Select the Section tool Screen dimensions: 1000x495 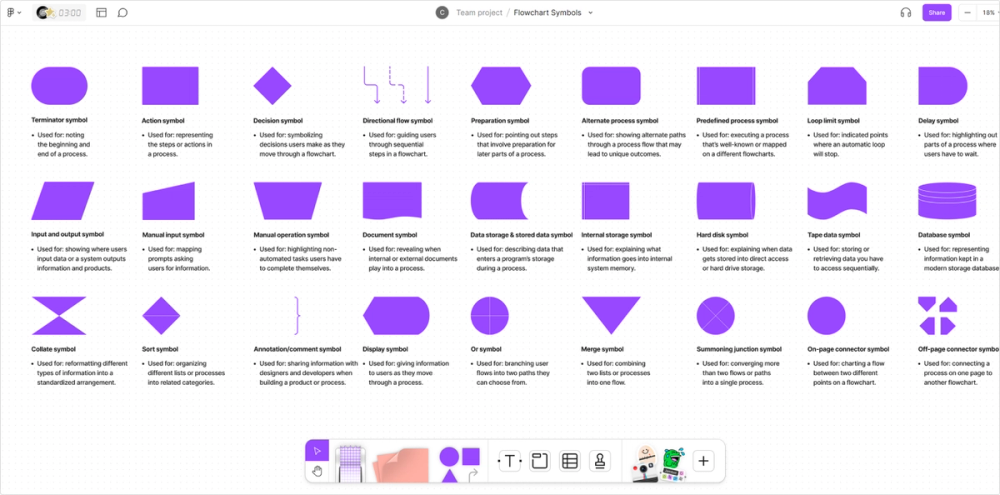click(540, 461)
